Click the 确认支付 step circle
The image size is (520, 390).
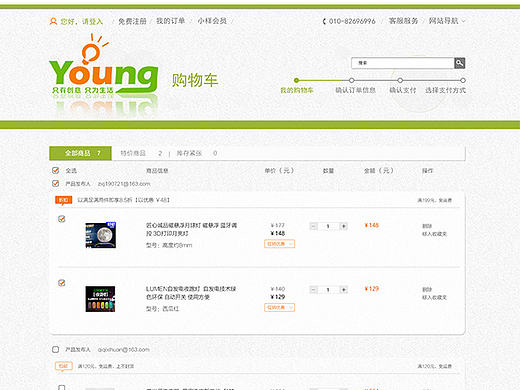[x=400, y=80]
